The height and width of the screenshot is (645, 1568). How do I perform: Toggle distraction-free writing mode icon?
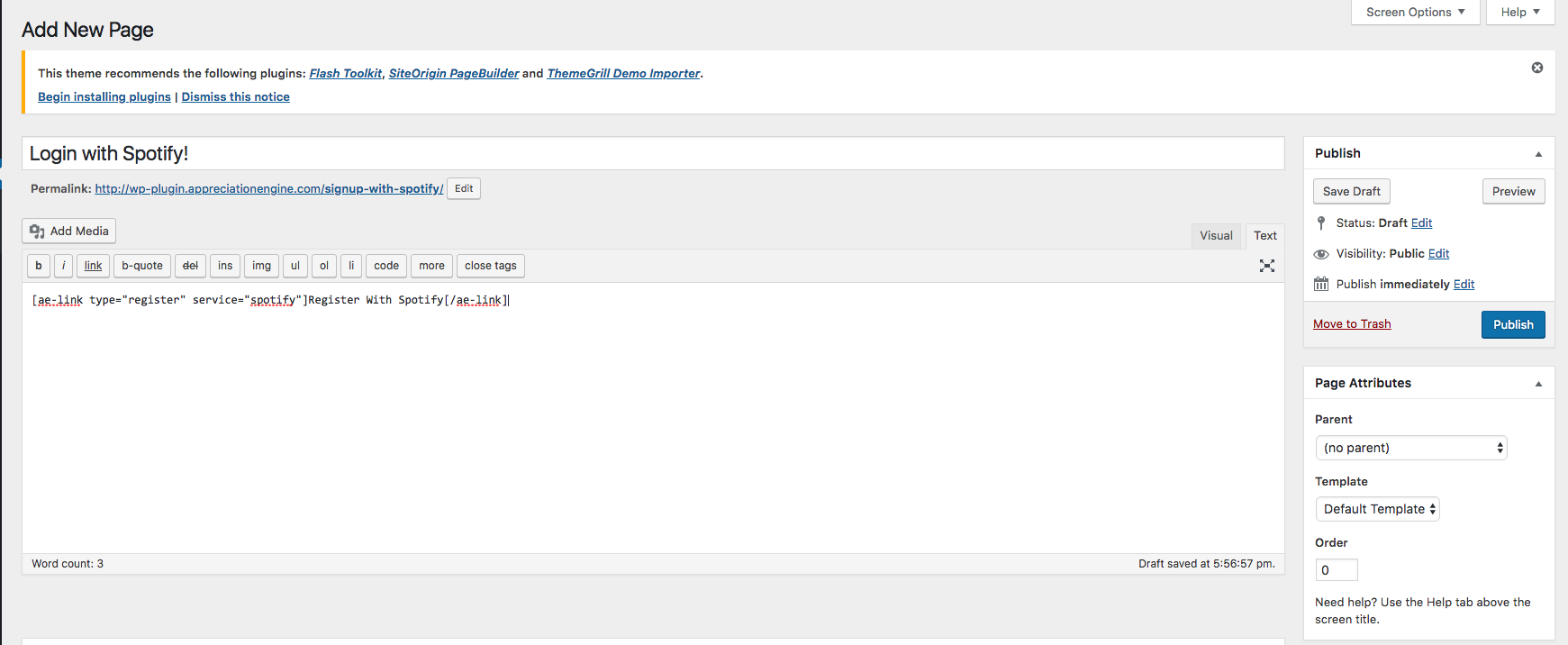pos(1267,266)
